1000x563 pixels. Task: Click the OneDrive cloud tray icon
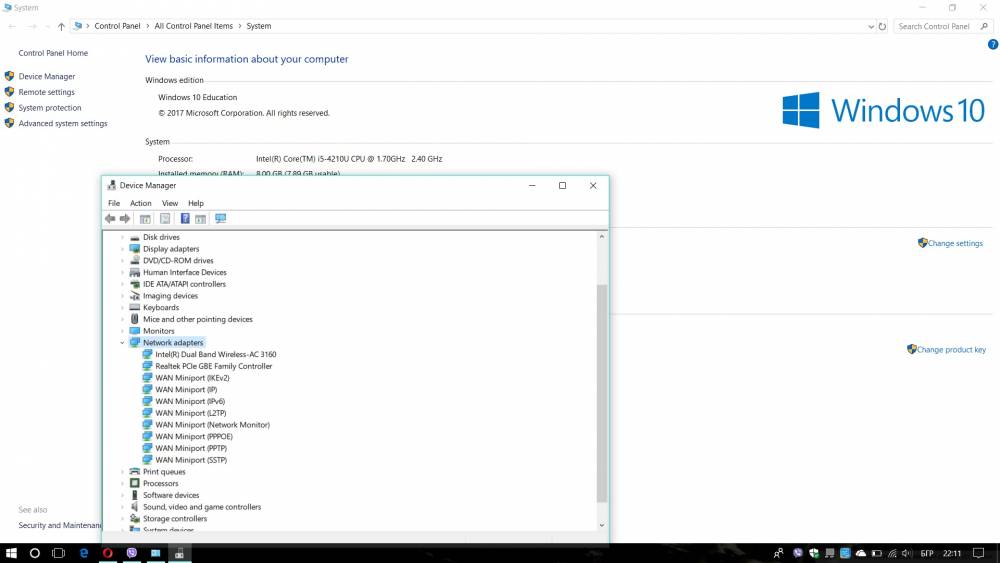(x=861, y=553)
